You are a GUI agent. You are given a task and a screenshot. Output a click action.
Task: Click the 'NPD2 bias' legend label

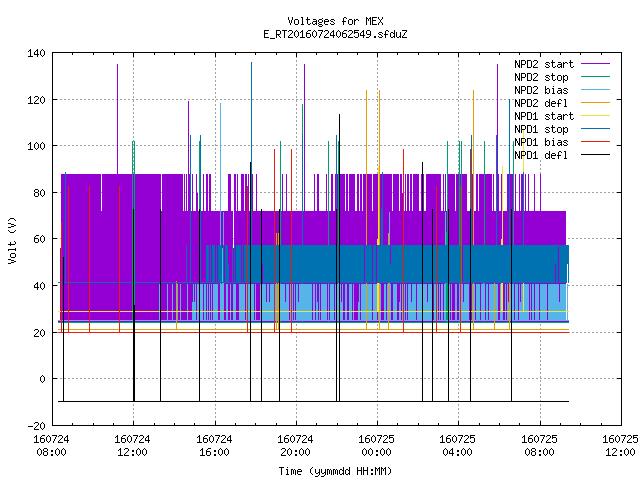pyautogui.click(x=541, y=90)
